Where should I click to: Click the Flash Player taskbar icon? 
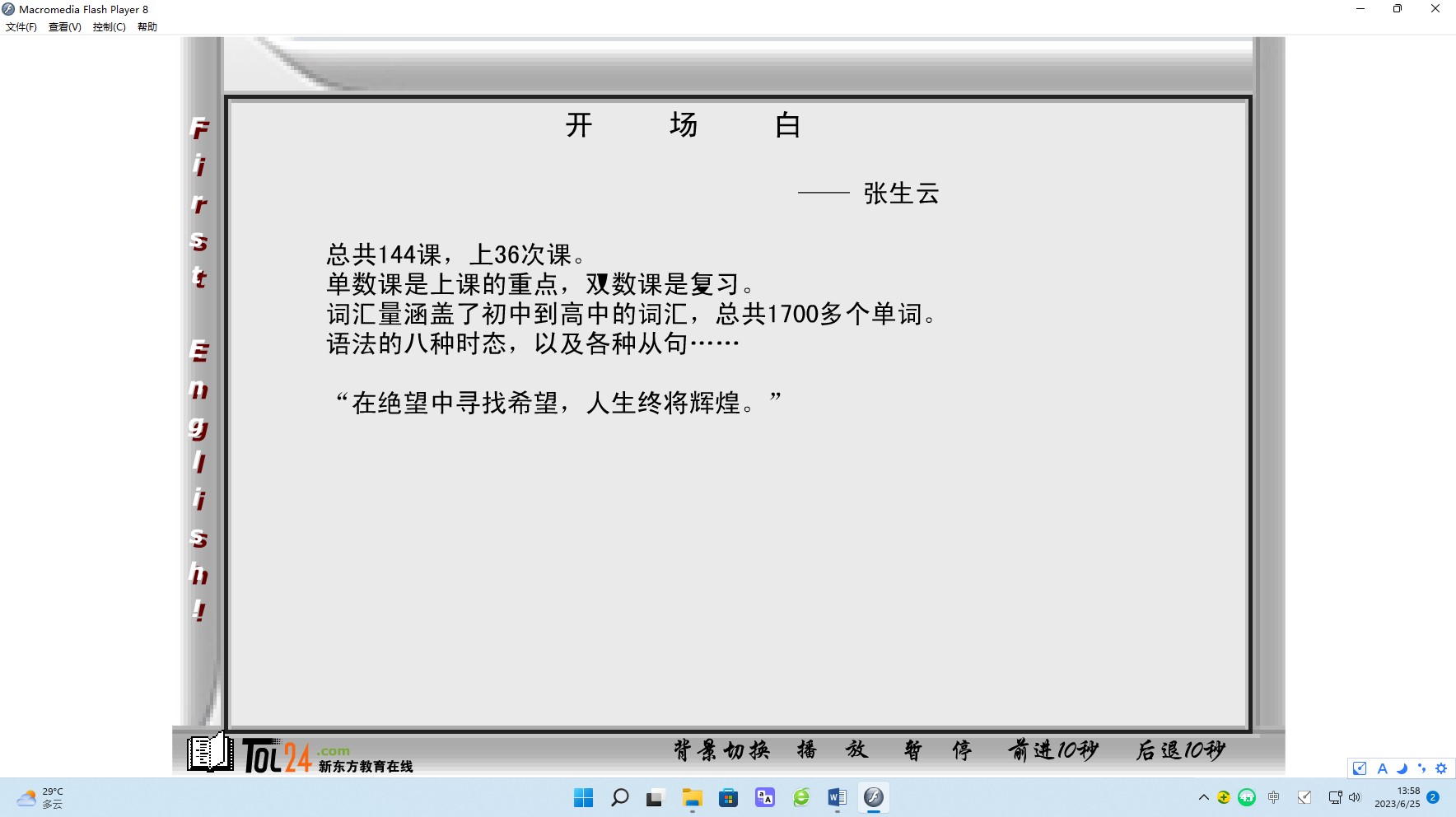873,797
